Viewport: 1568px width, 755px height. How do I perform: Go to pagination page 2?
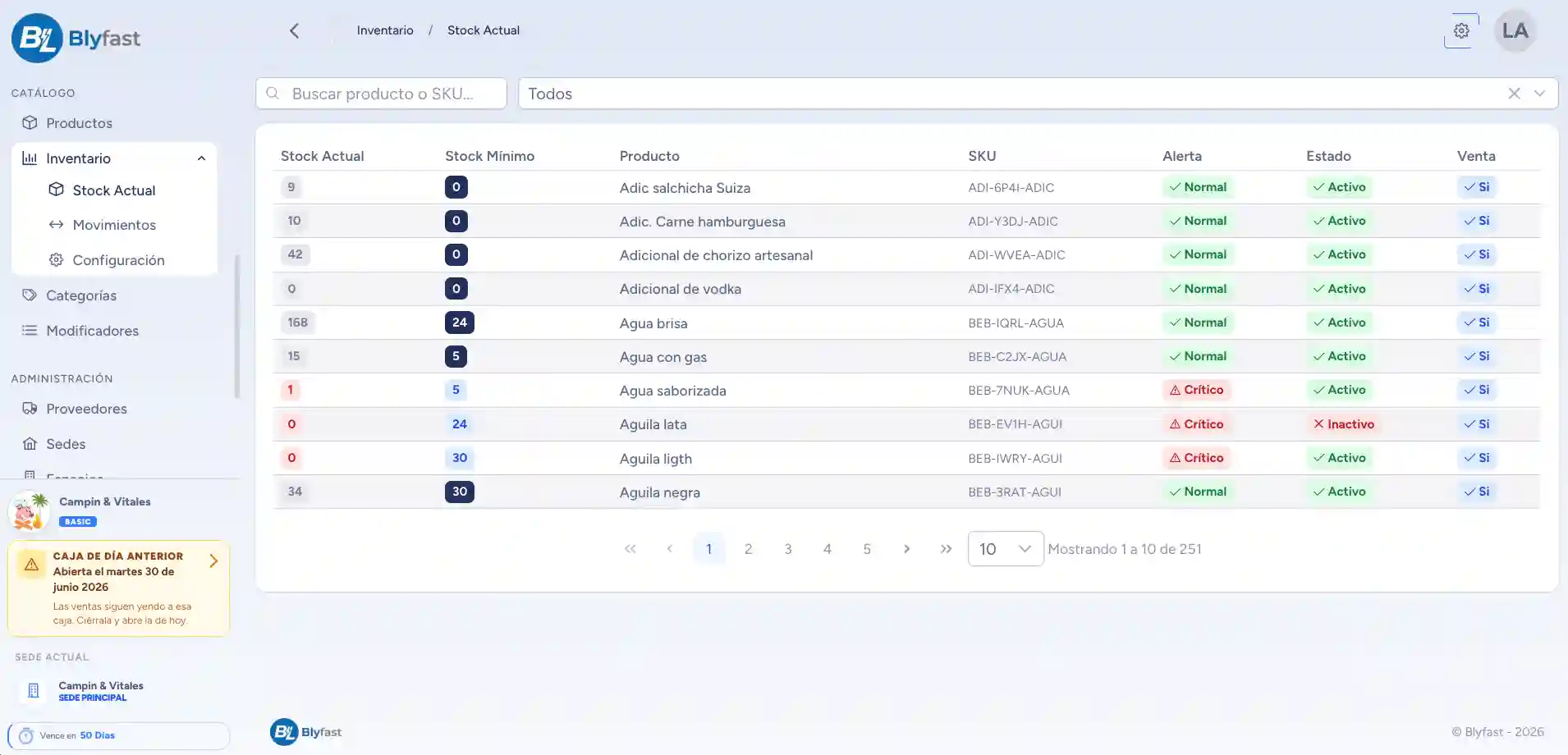[748, 549]
